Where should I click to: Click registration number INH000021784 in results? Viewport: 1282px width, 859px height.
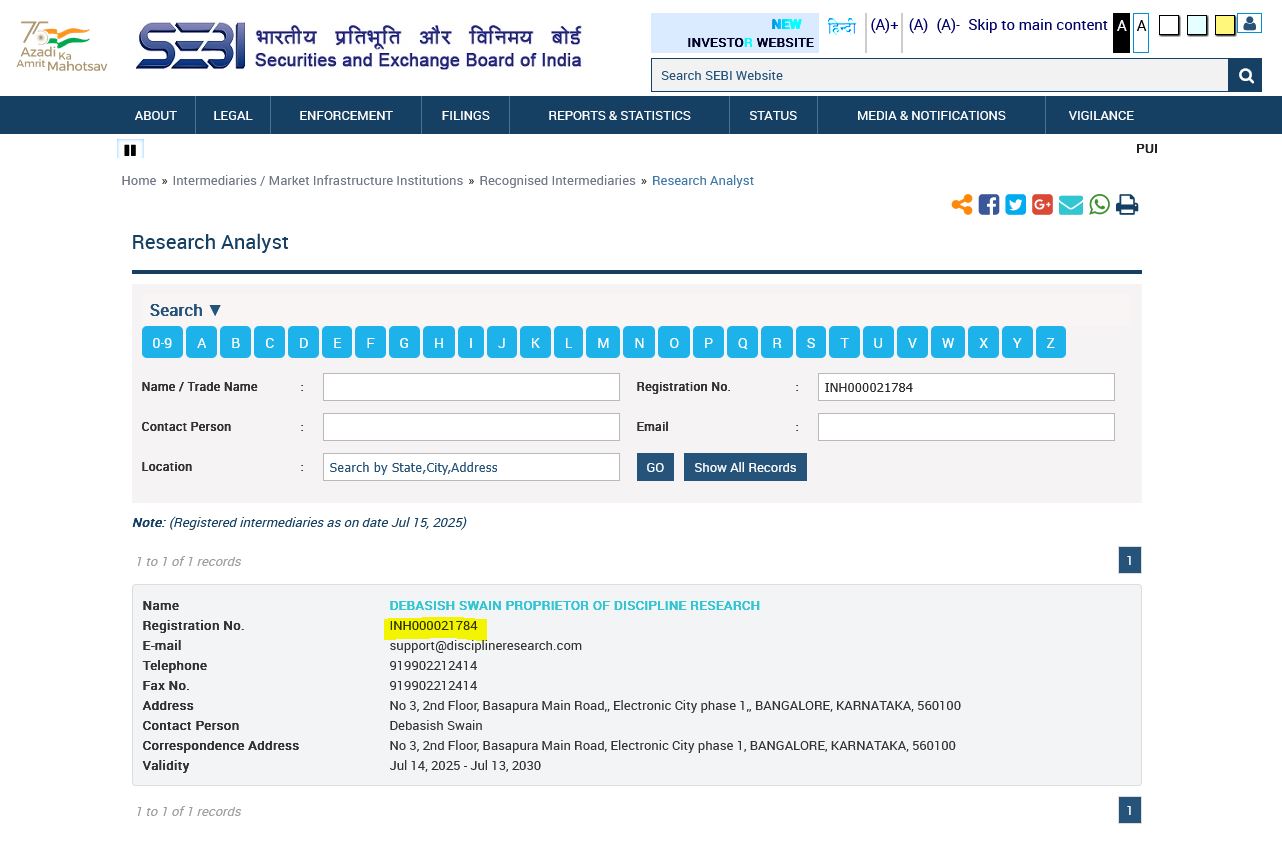point(433,626)
